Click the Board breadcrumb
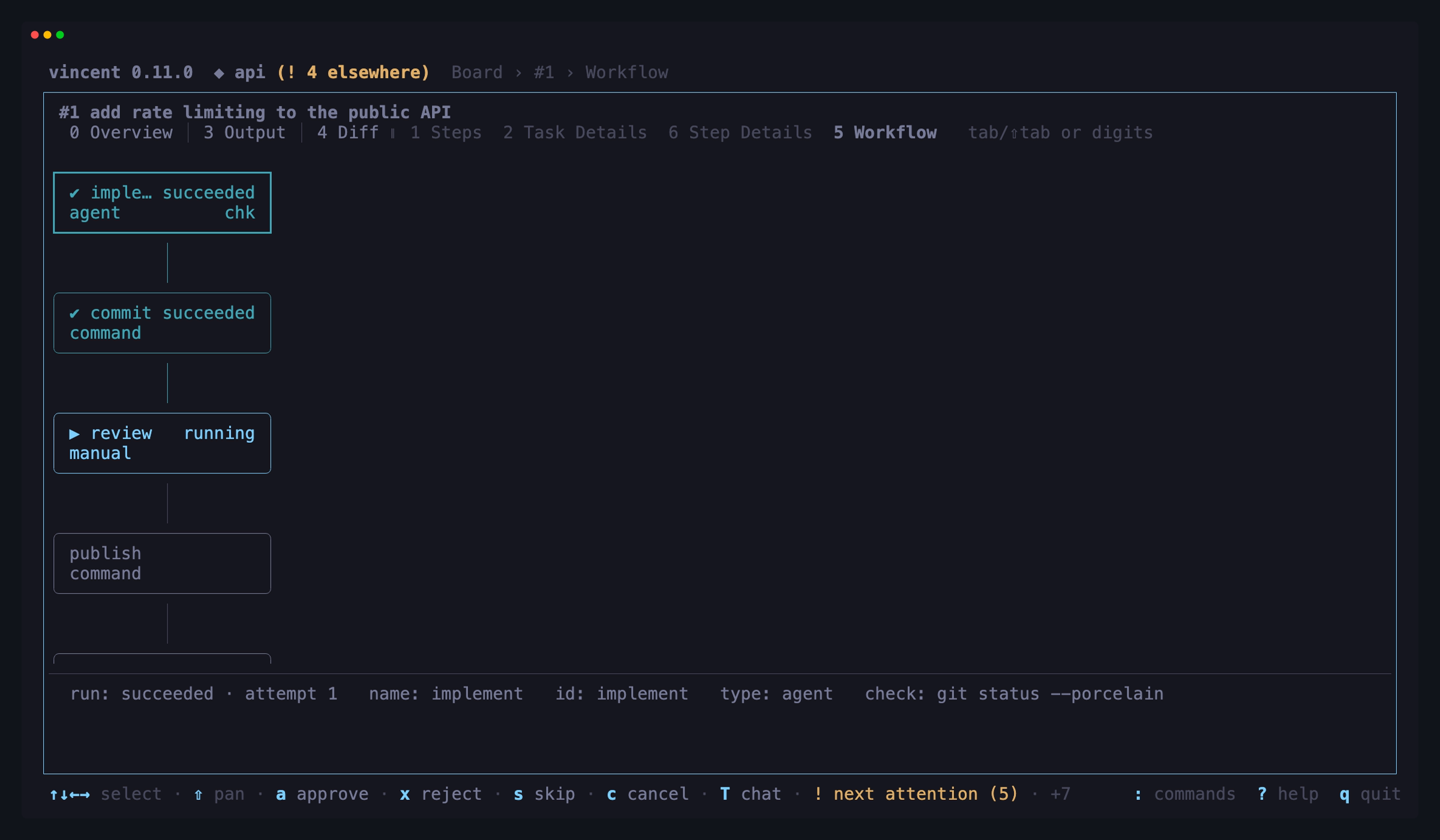 (477, 73)
